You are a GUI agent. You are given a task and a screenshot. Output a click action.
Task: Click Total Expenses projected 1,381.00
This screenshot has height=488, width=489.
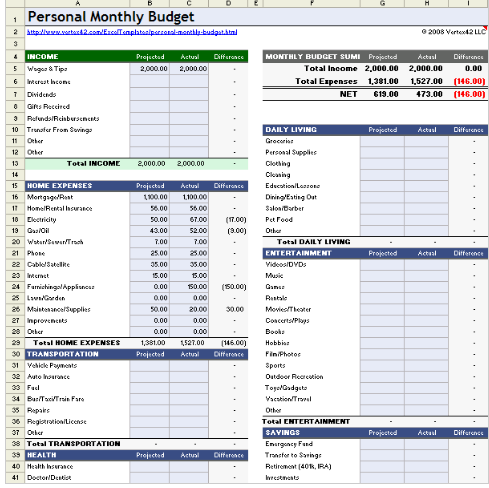click(383, 81)
